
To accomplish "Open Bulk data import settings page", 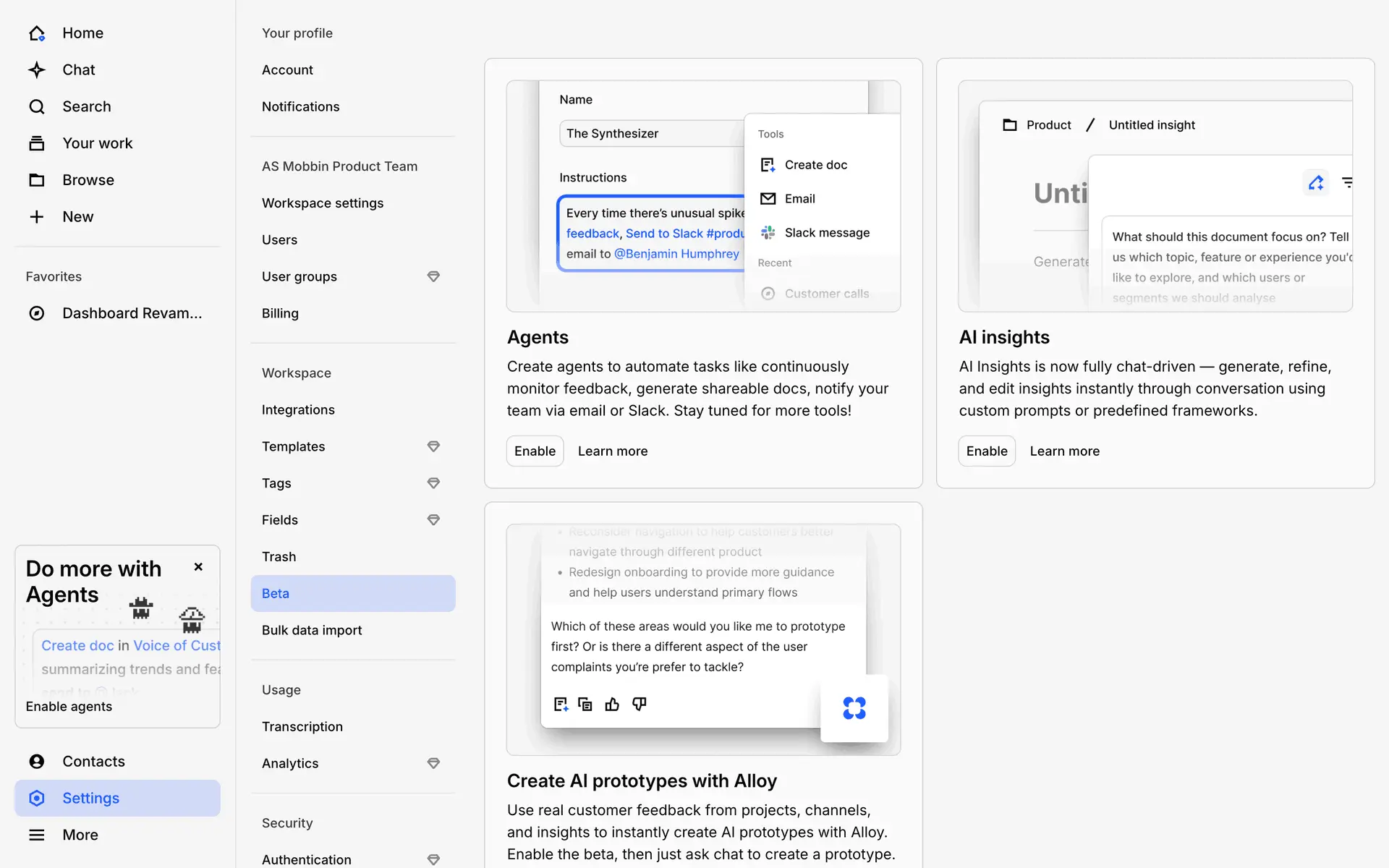I will tap(312, 630).
